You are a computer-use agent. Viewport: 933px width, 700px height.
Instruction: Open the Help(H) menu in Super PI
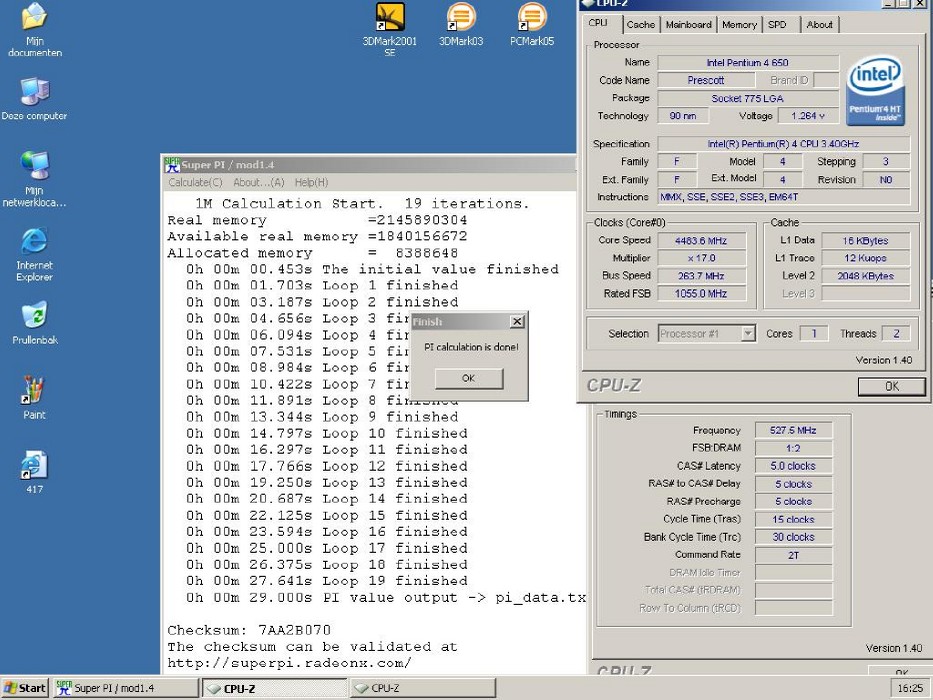point(311,182)
